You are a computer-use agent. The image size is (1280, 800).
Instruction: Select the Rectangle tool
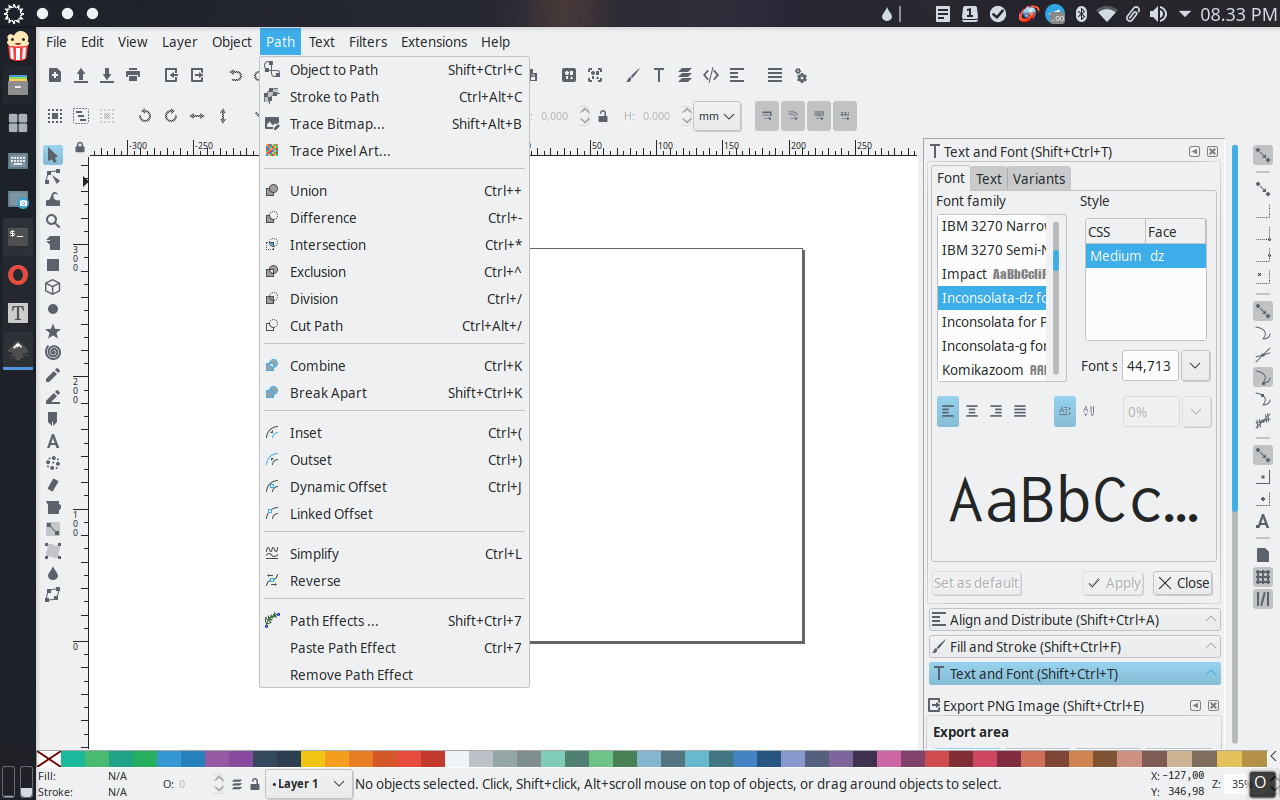click(x=53, y=265)
